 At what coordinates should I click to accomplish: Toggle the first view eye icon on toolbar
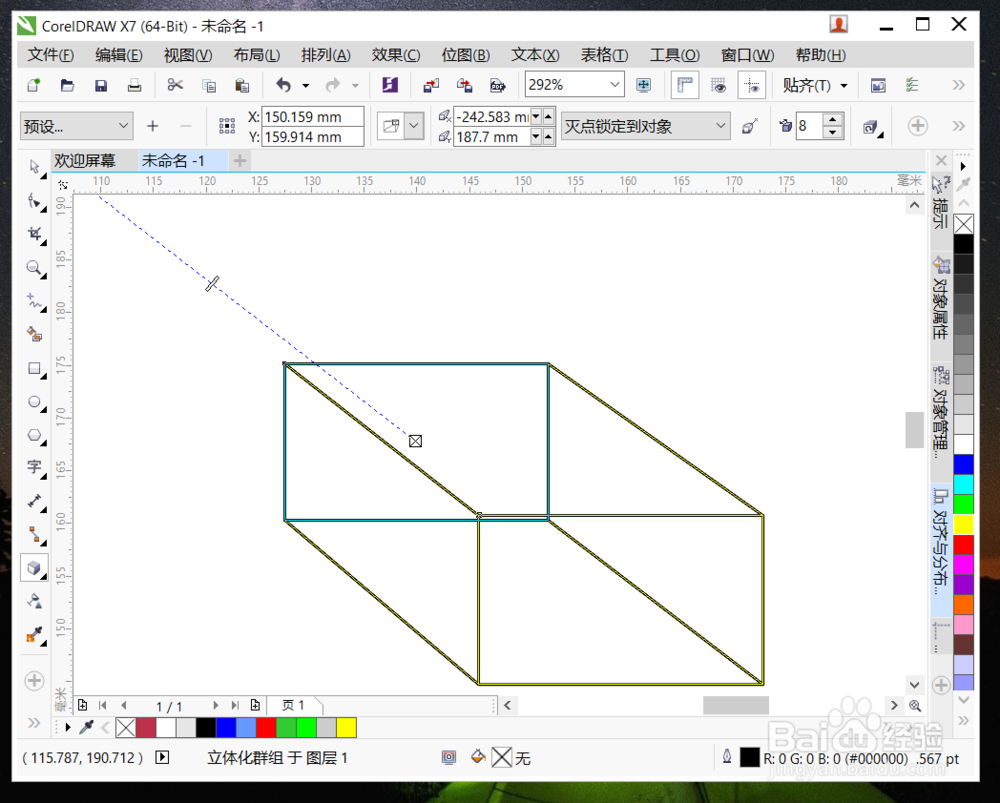pyautogui.click(x=719, y=87)
